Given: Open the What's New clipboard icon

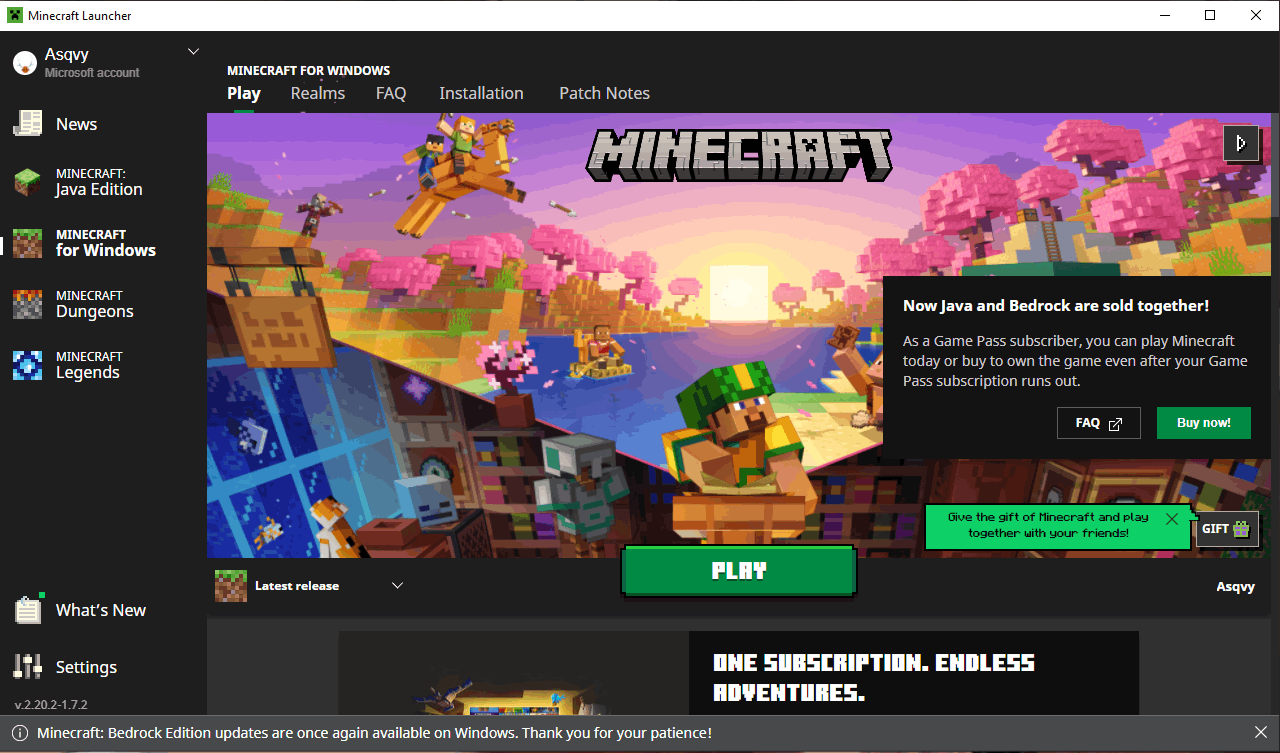Looking at the screenshot, I should pos(28,609).
